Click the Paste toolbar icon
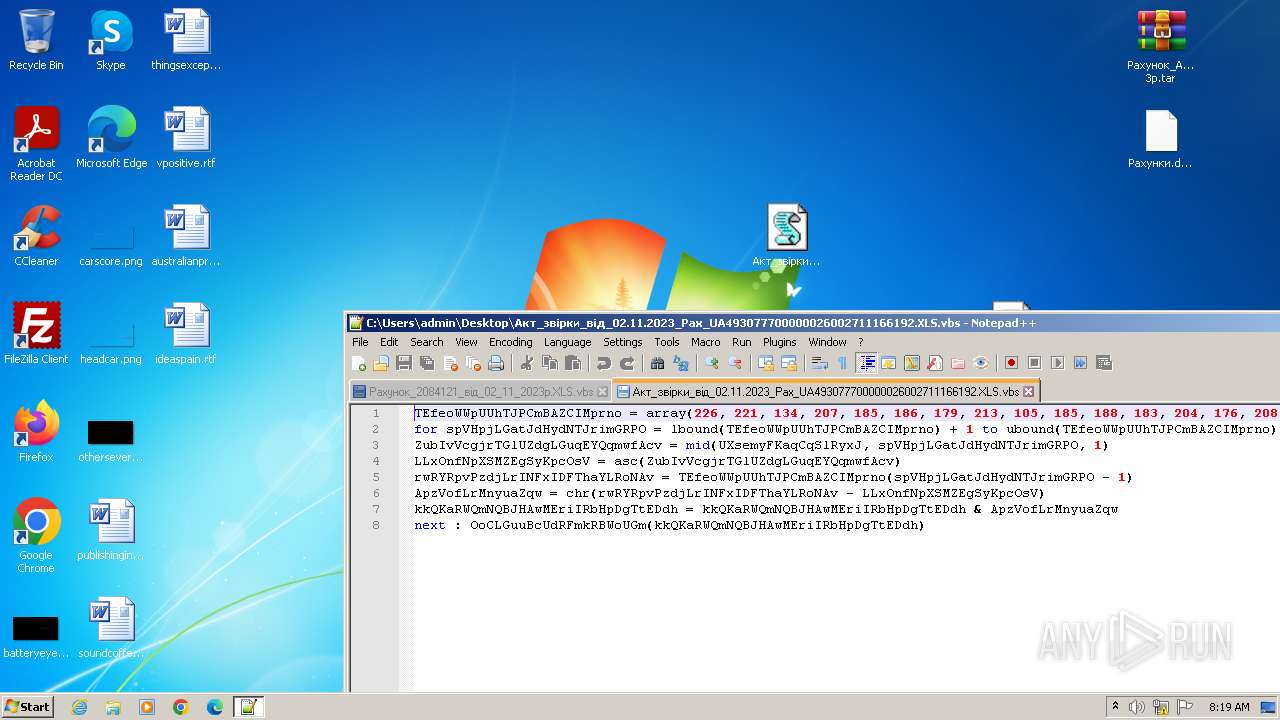Screen dimensions: 1280x720 coord(572,363)
